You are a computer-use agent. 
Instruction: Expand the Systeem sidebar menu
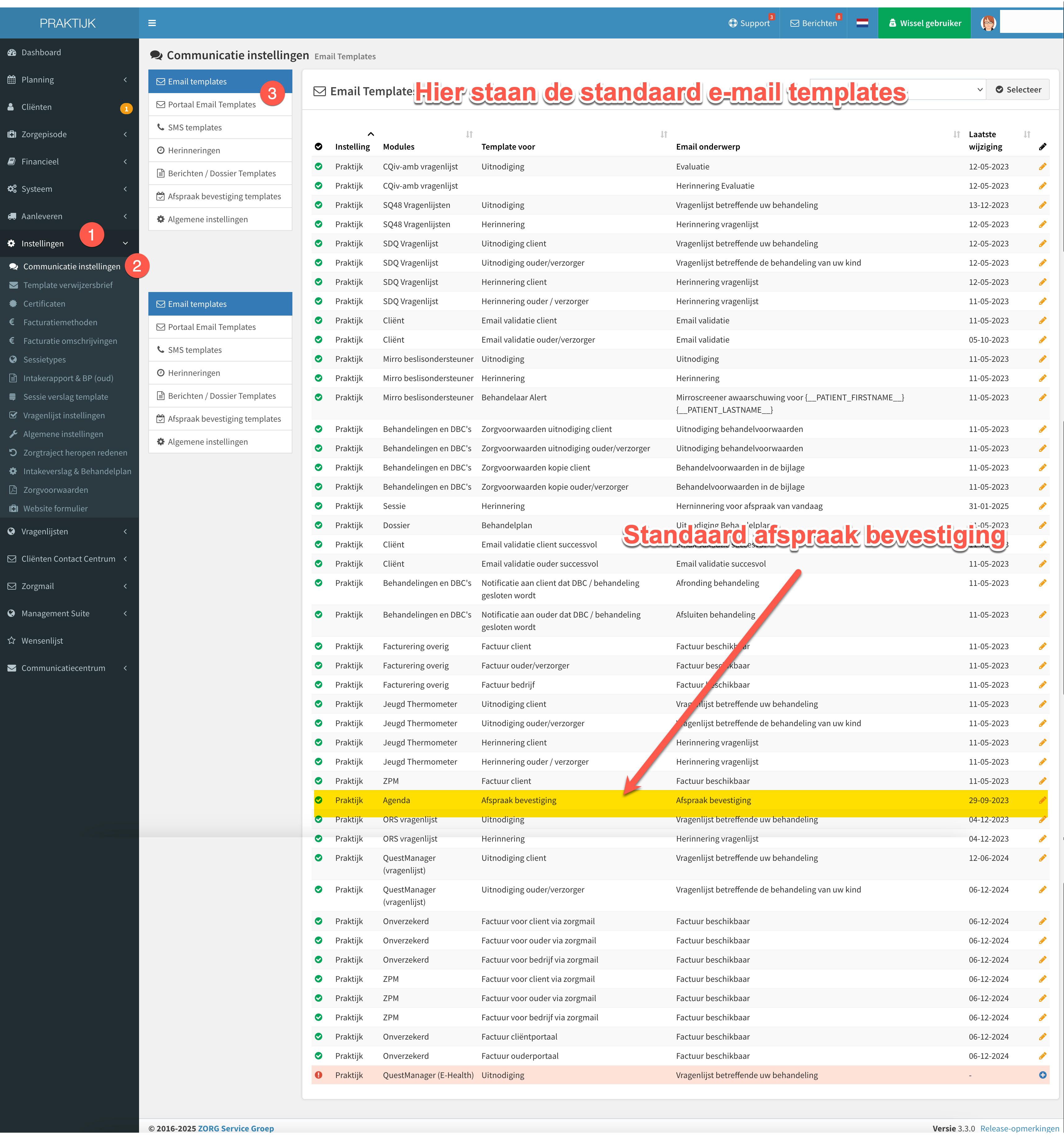click(x=69, y=189)
